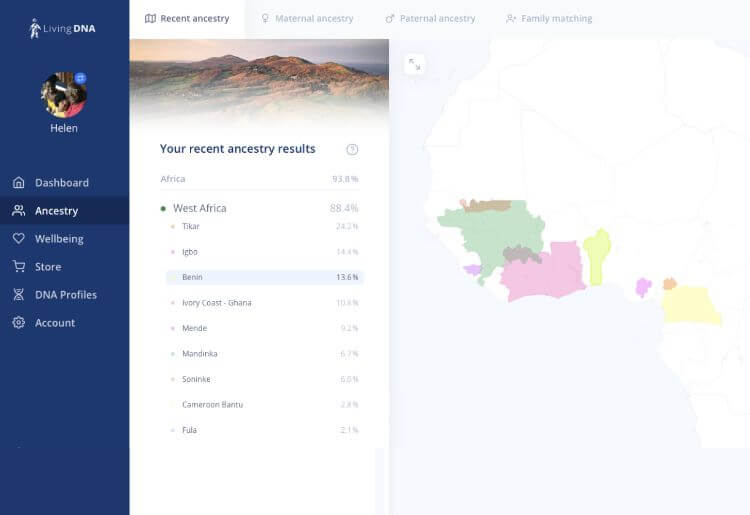
Task: Switch to the Recent ancestry tab
Action: point(187,18)
